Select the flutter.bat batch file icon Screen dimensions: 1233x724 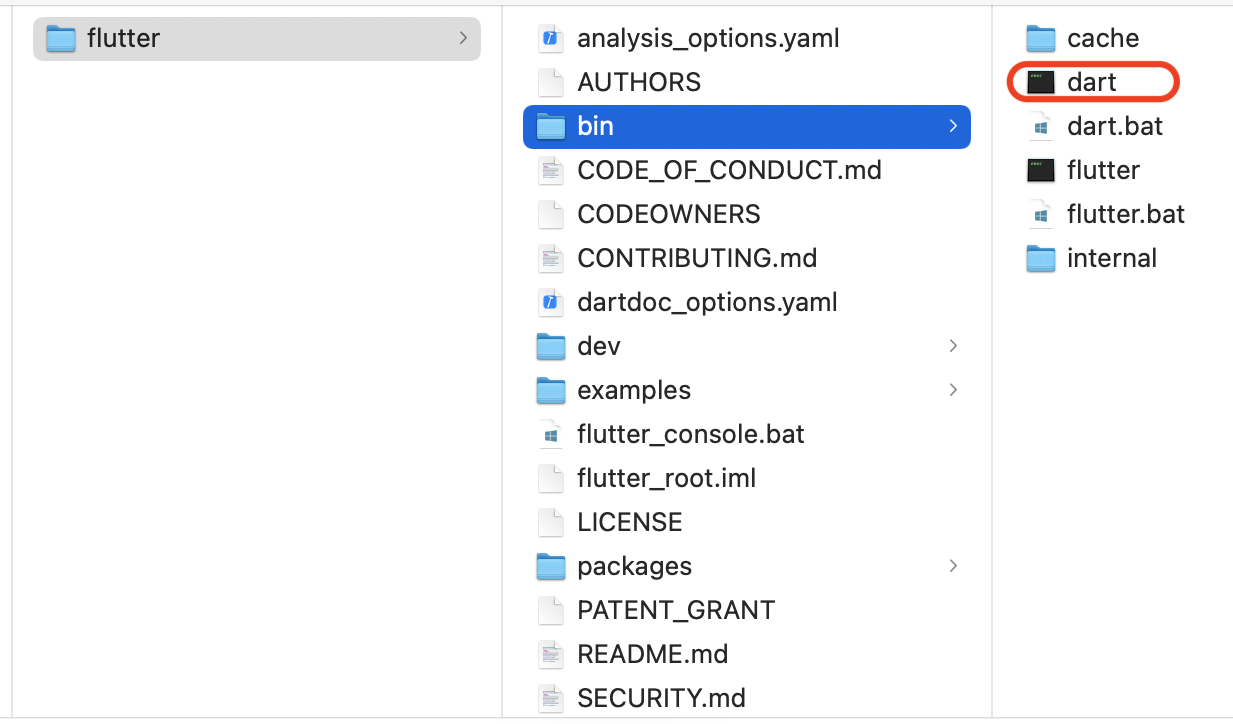tap(1041, 214)
